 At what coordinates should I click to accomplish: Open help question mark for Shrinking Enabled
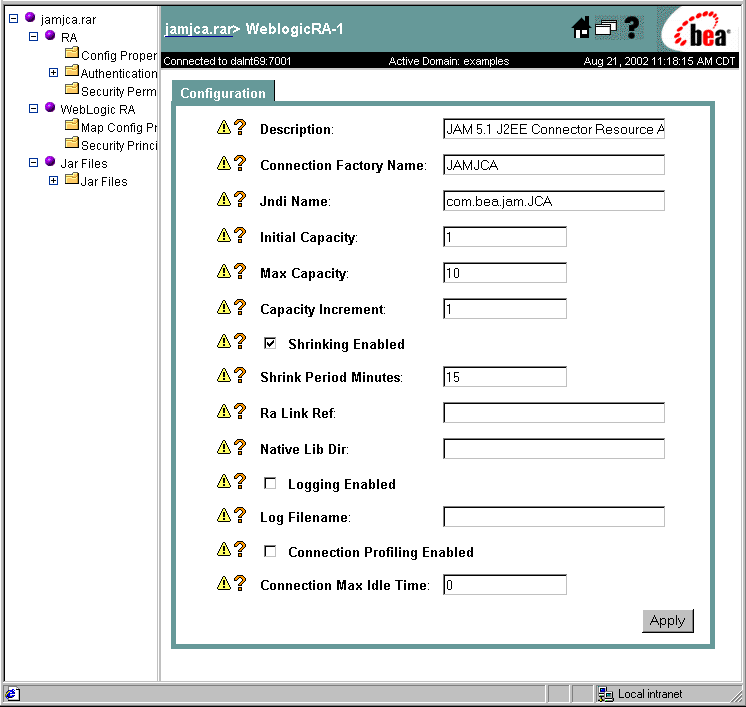tap(240, 341)
